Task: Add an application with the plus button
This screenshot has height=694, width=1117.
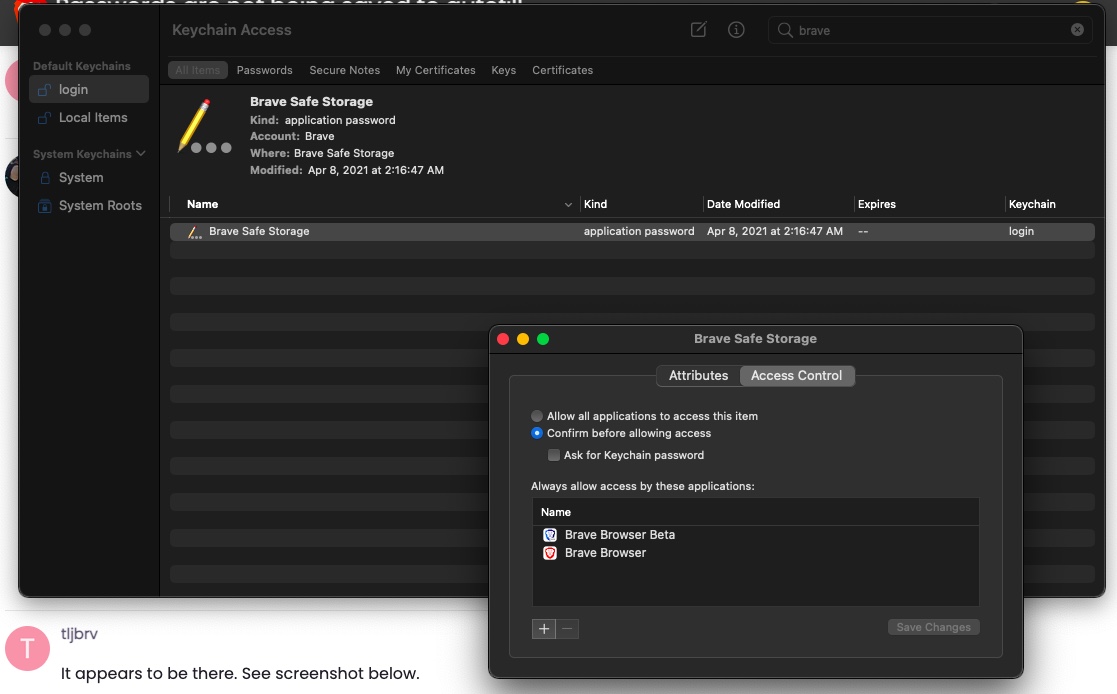Action: (544, 628)
